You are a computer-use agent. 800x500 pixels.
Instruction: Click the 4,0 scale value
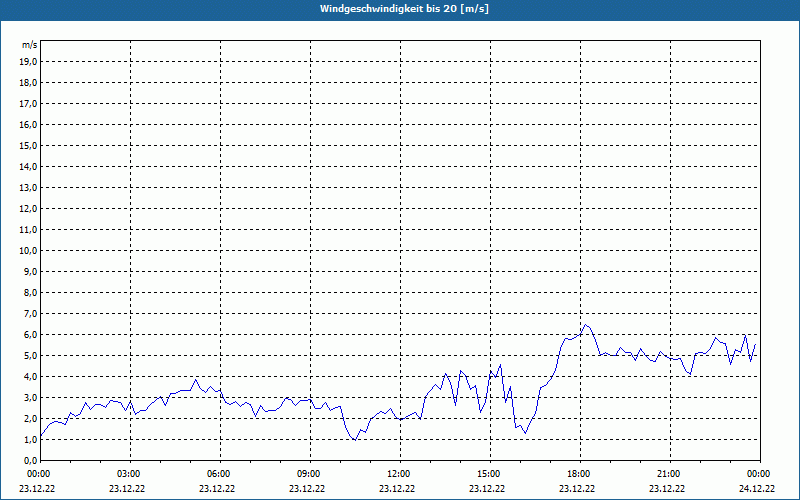click(x=30, y=377)
